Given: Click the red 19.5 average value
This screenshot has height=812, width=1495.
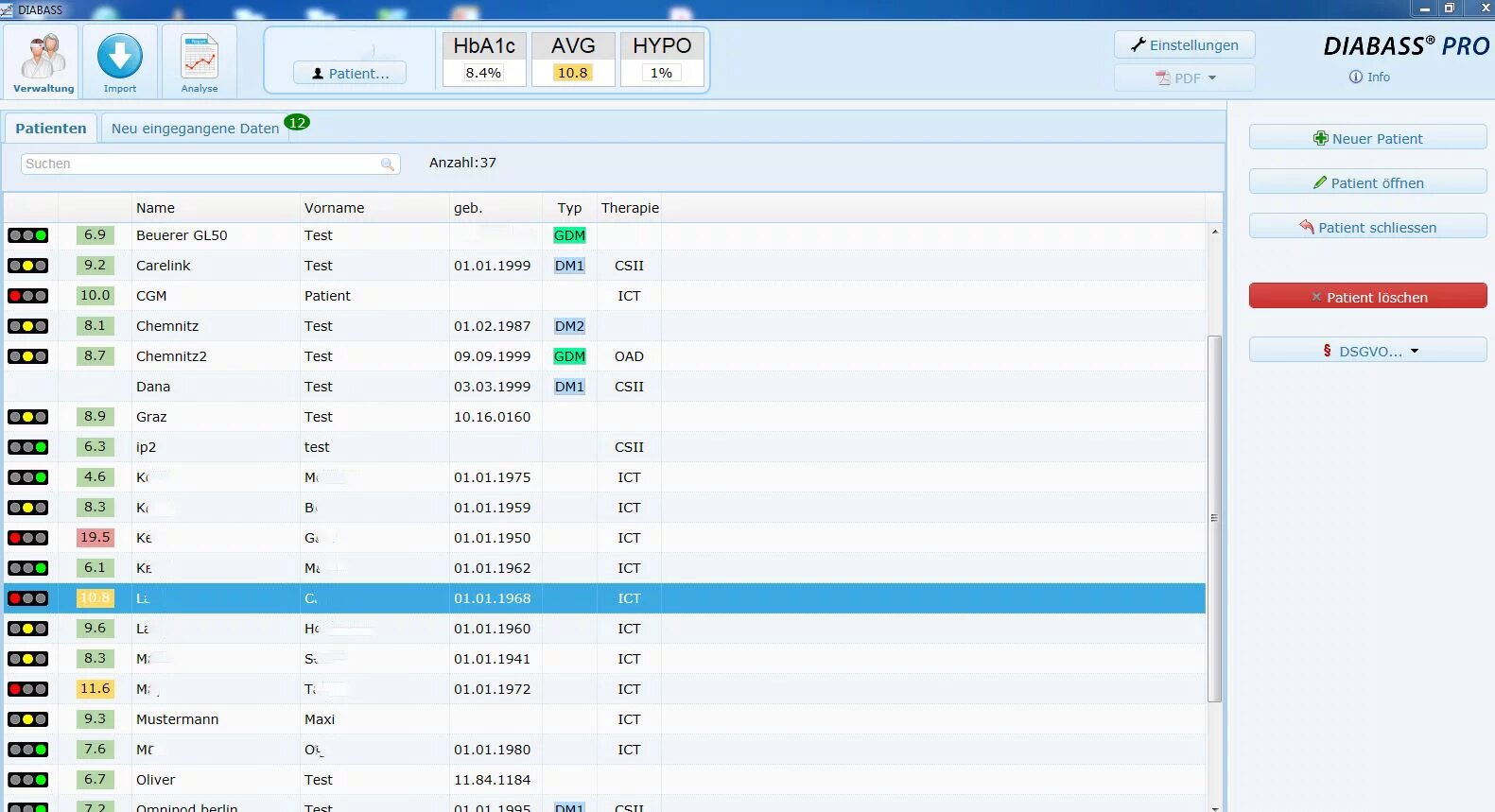Looking at the screenshot, I should pyautogui.click(x=95, y=537).
